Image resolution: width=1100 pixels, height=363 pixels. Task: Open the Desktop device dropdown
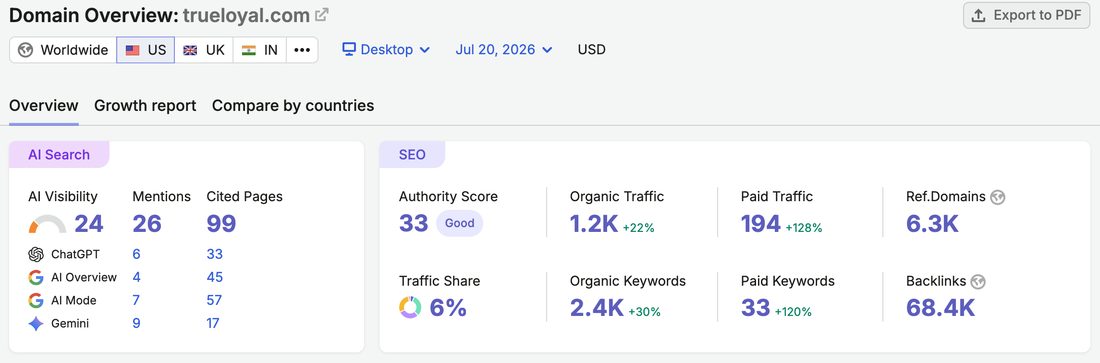(x=386, y=50)
